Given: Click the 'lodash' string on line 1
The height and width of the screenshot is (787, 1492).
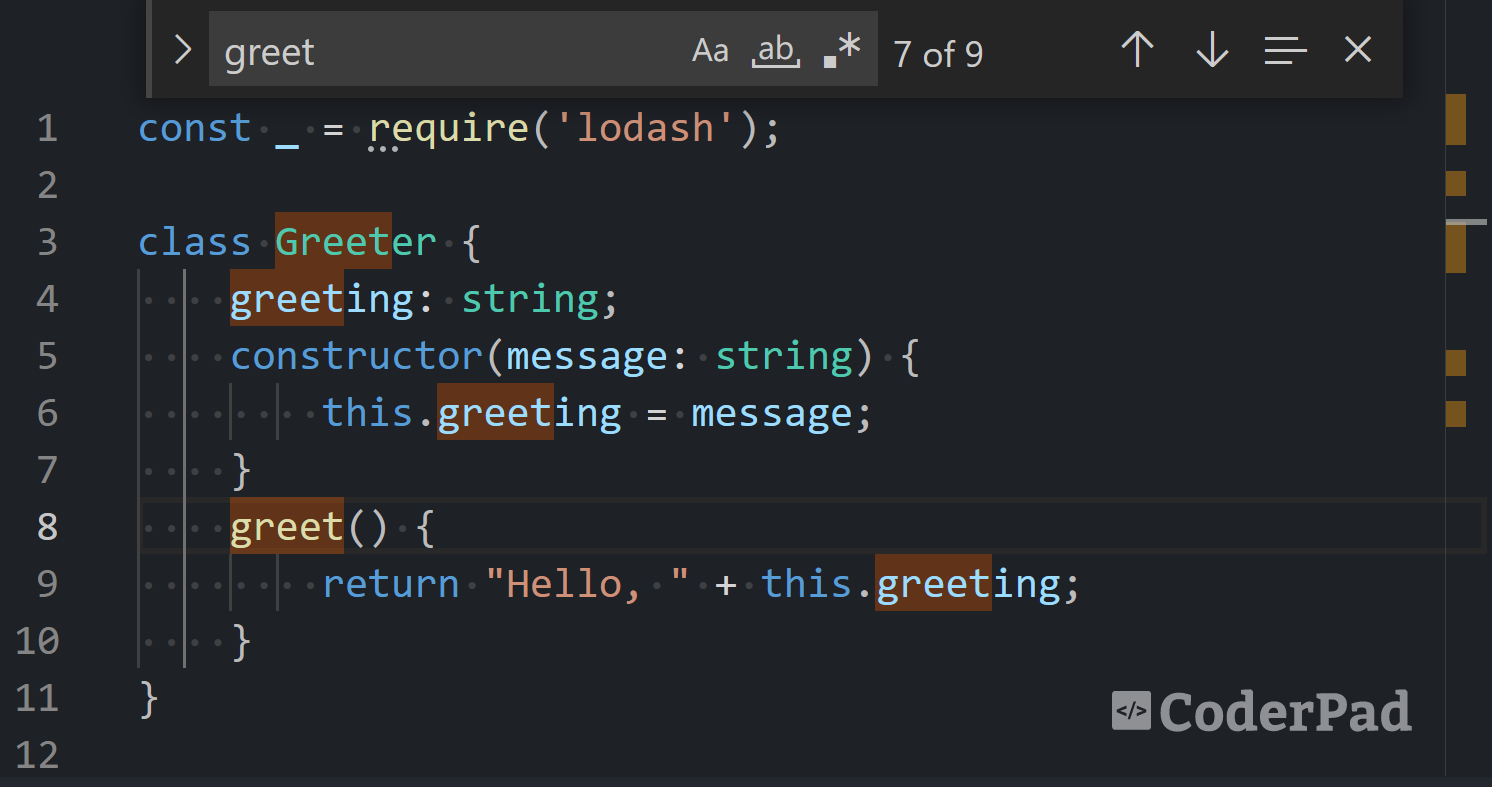Looking at the screenshot, I should click(x=645, y=129).
